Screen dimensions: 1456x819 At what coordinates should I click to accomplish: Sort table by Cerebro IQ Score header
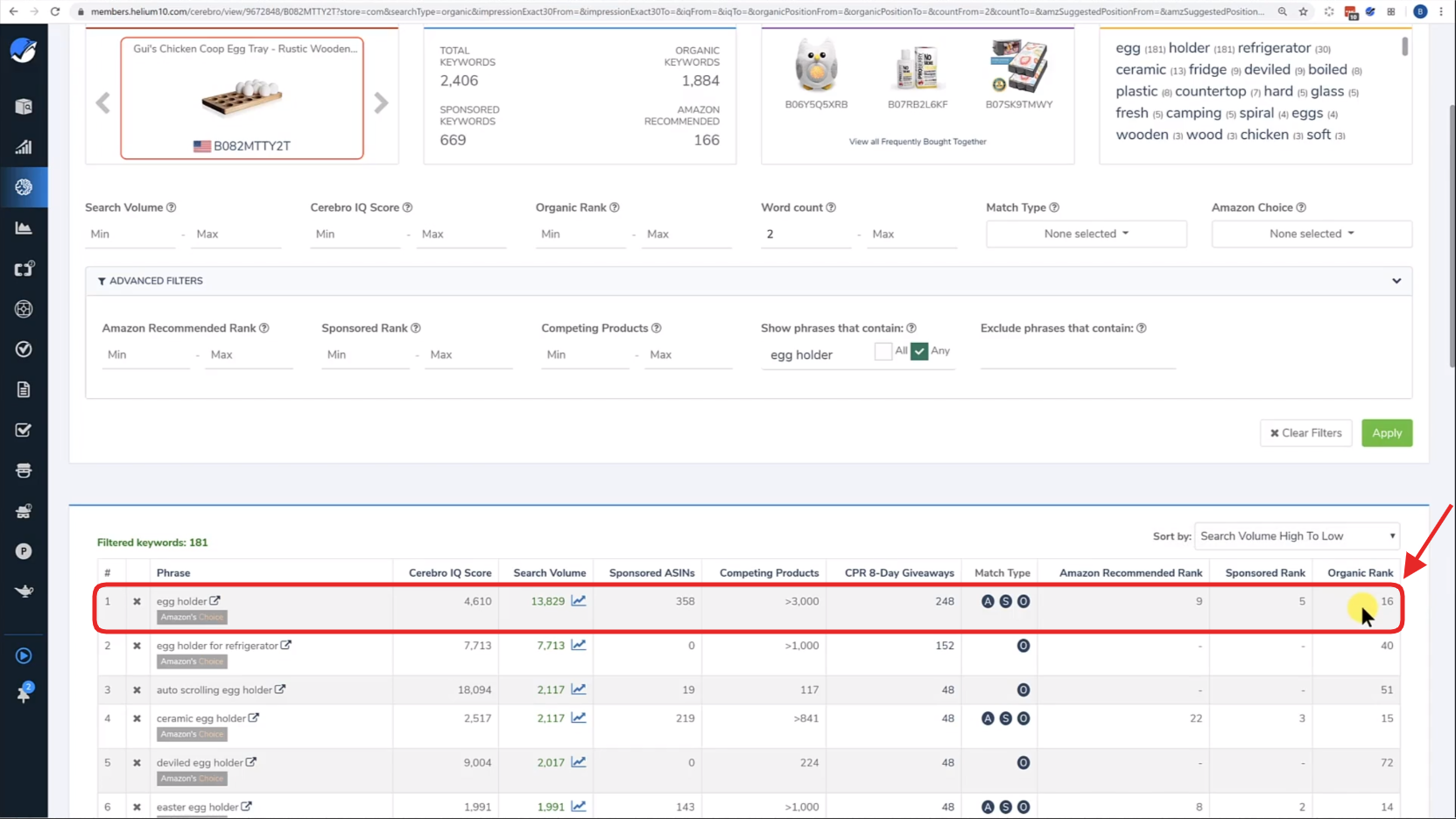click(450, 573)
